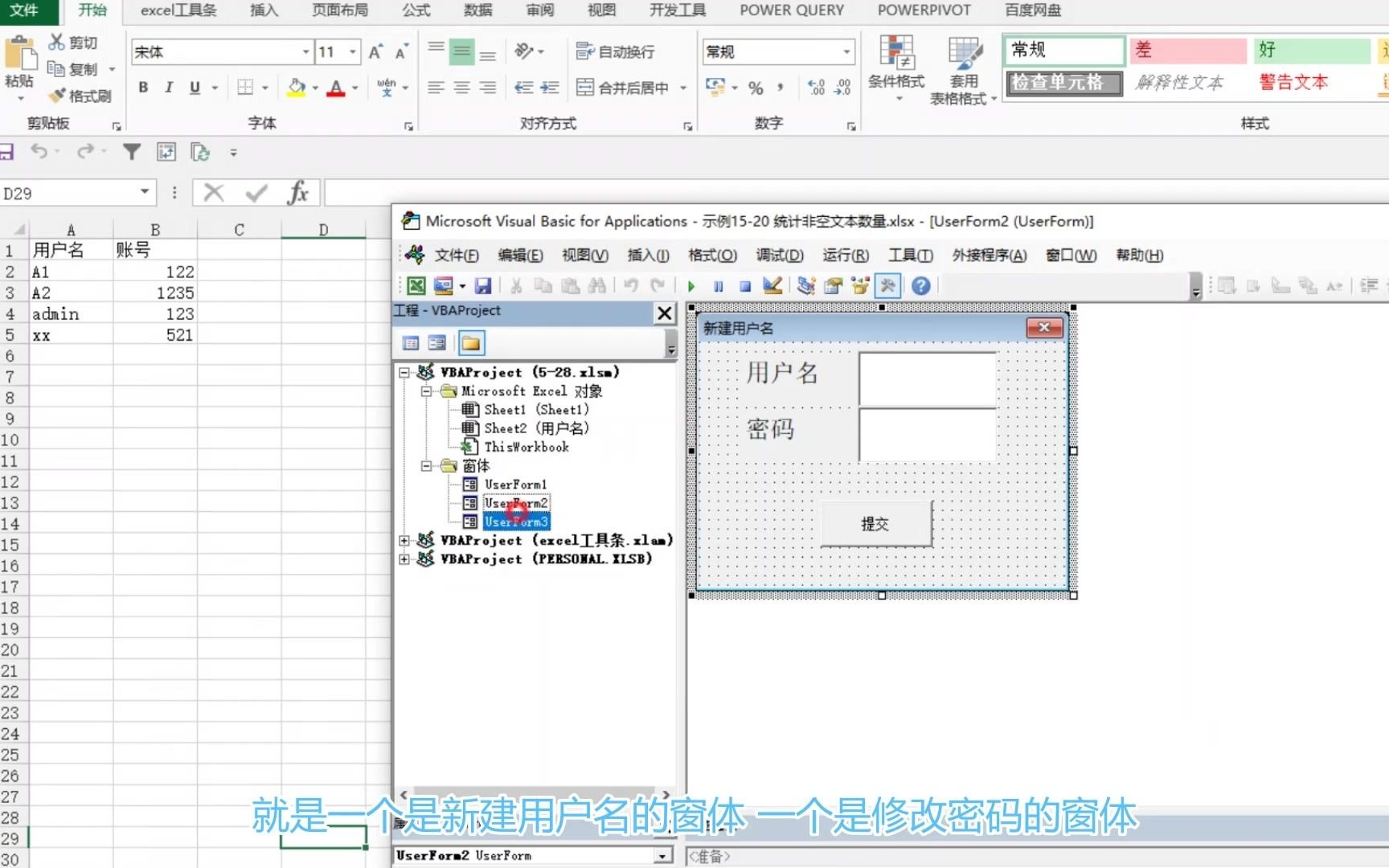Screen dimensions: 1389x868
Task: Click the increase indent icon
Action: coord(550,87)
